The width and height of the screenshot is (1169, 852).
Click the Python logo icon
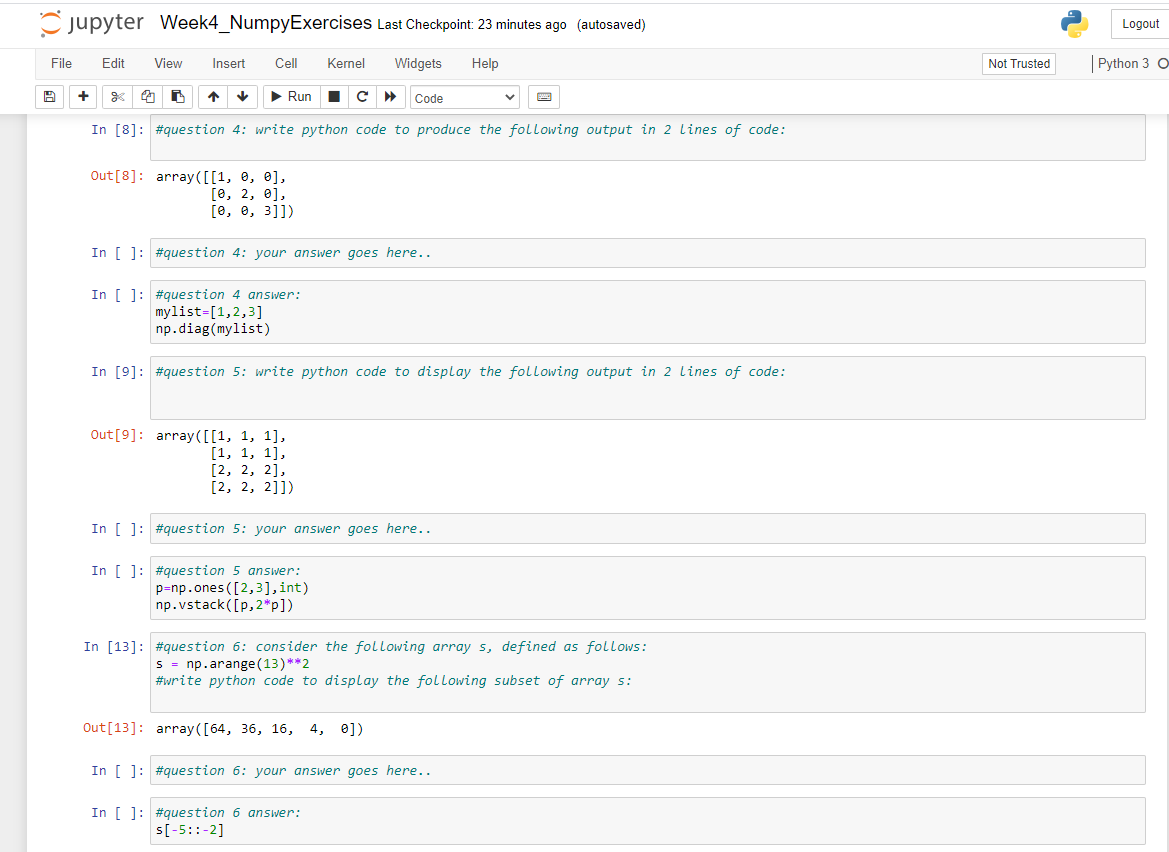tap(1074, 24)
